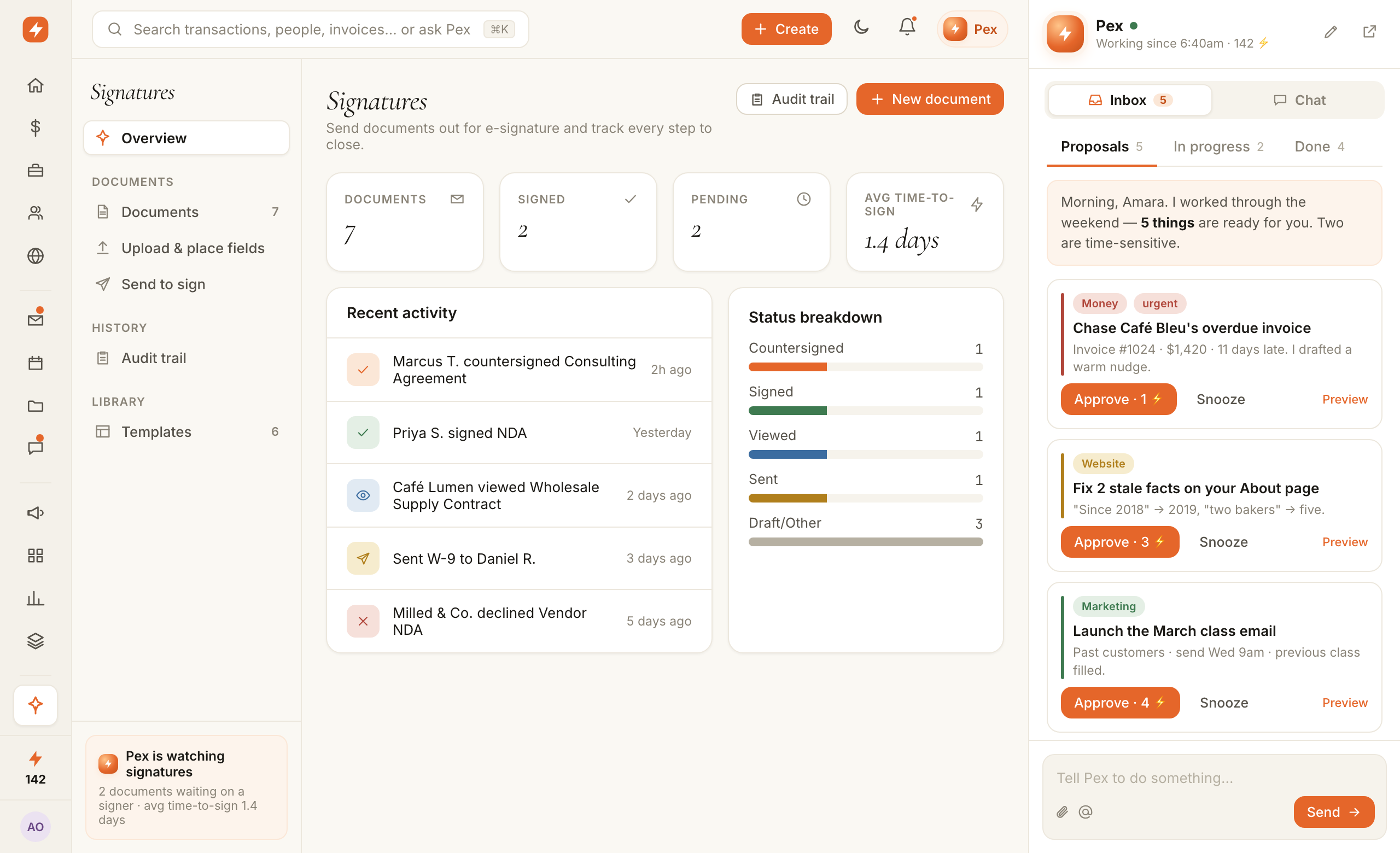Open the chat bubble icon in left rail
The height and width of the screenshot is (853, 1400).
pos(35,447)
